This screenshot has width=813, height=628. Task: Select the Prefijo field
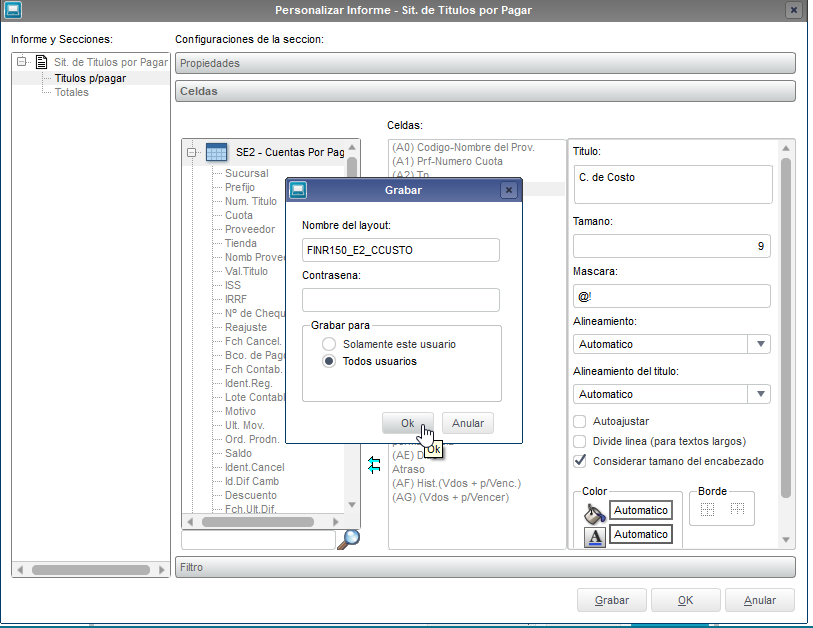point(240,187)
